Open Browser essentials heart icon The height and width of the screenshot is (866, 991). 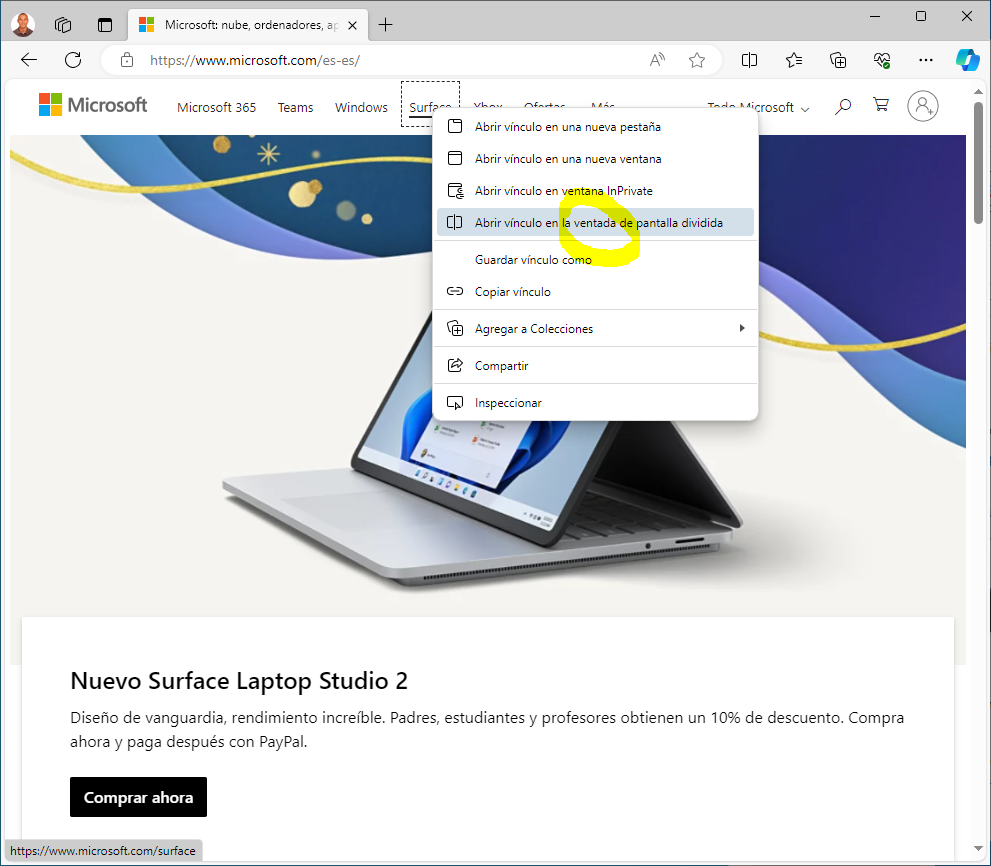click(x=882, y=60)
